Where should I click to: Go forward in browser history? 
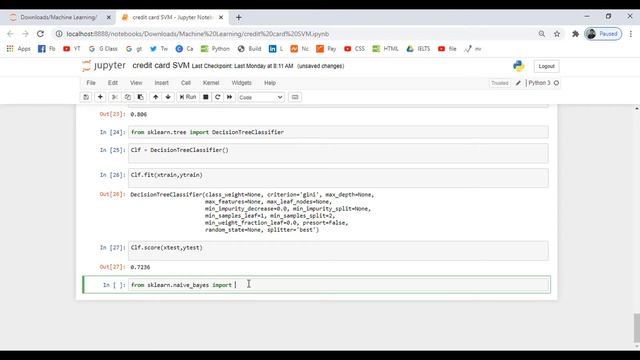[x=25, y=34]
